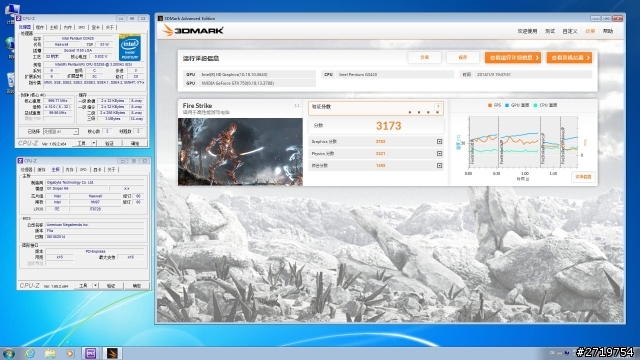Image resolution: width=640 pixels, height=360 pixels.
Task: Open 关于 (About) tab in upper CPU-Z
Action: point(110,27)
